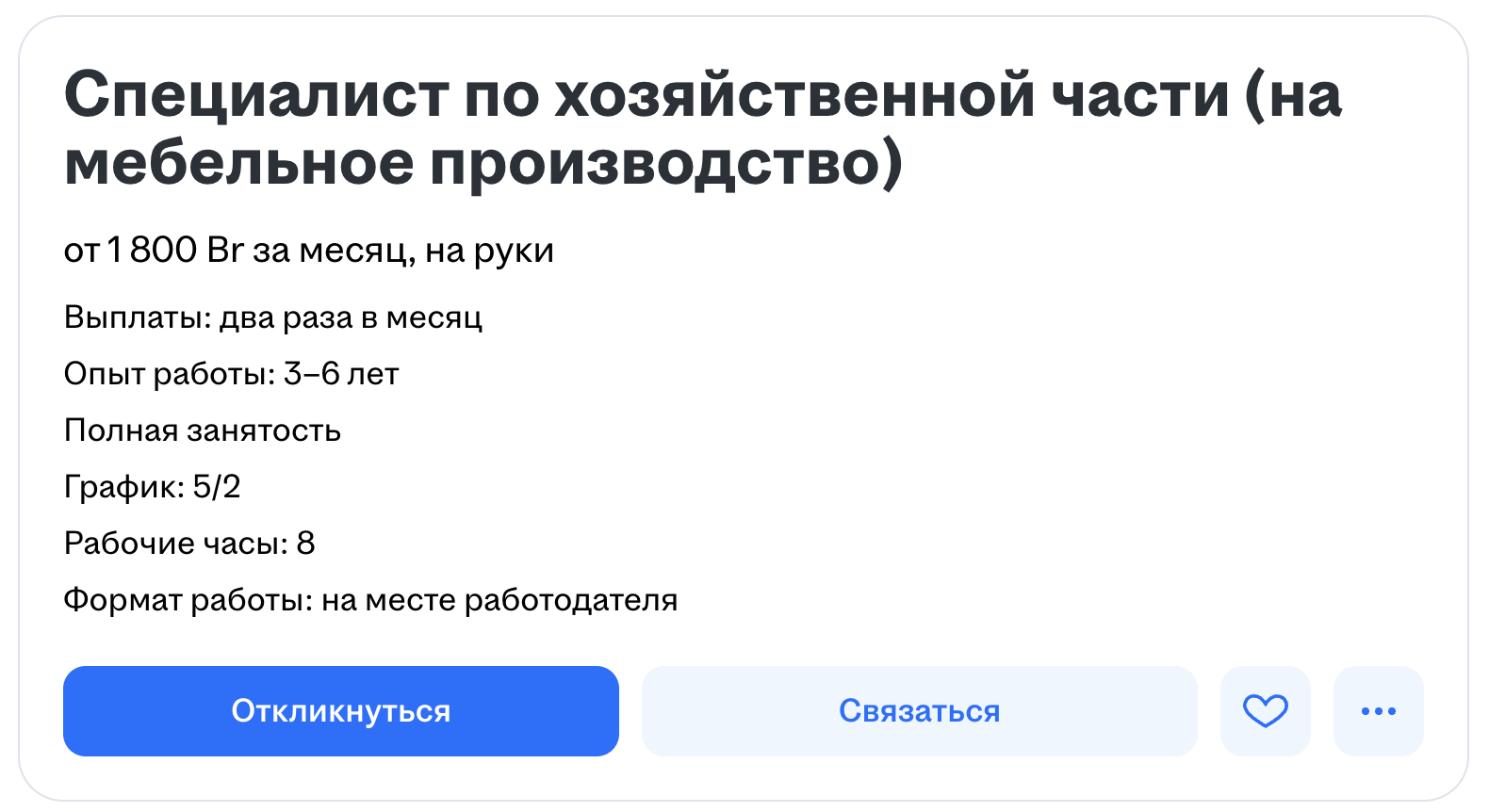Click the Рабочие часы label
This screenshot has height=812, width=1489.
pyautogui.click(x=175, y=544)
